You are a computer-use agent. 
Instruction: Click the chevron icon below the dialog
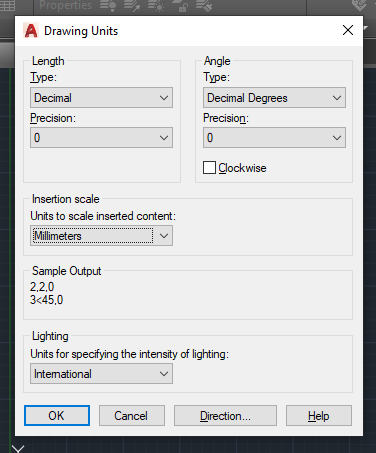tap(18, 448)
